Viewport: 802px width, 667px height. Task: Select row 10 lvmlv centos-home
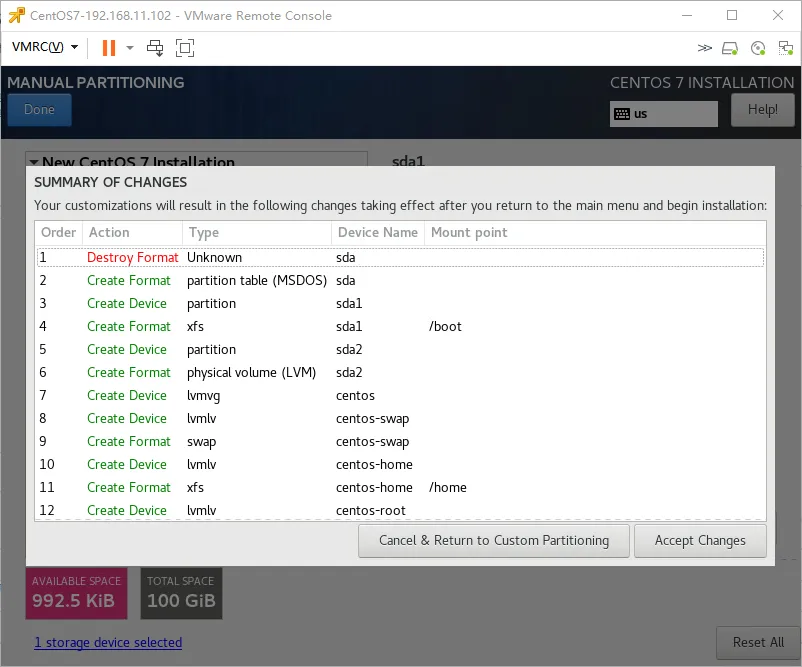point(400,464)
